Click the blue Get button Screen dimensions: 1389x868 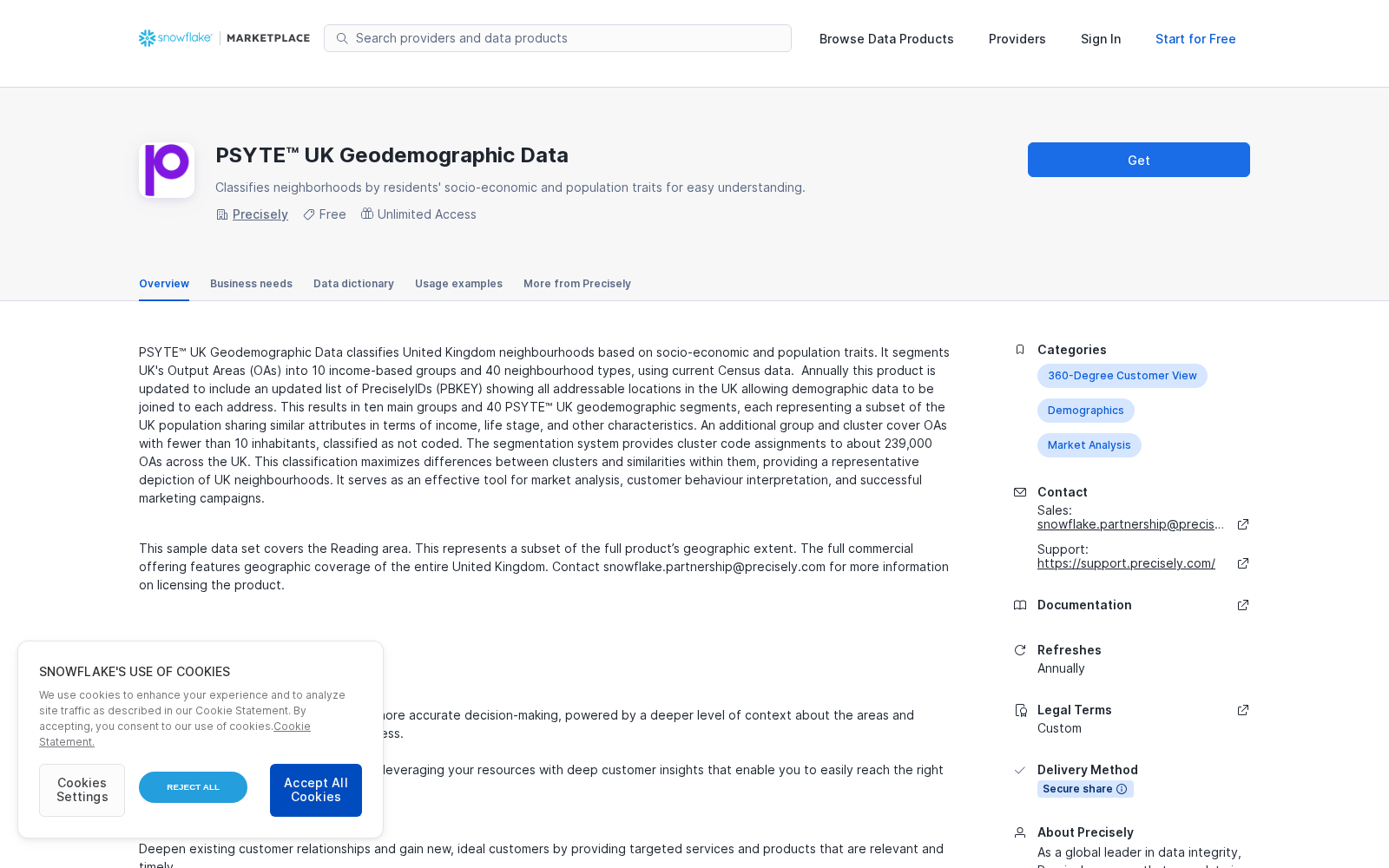[1139, 160]
